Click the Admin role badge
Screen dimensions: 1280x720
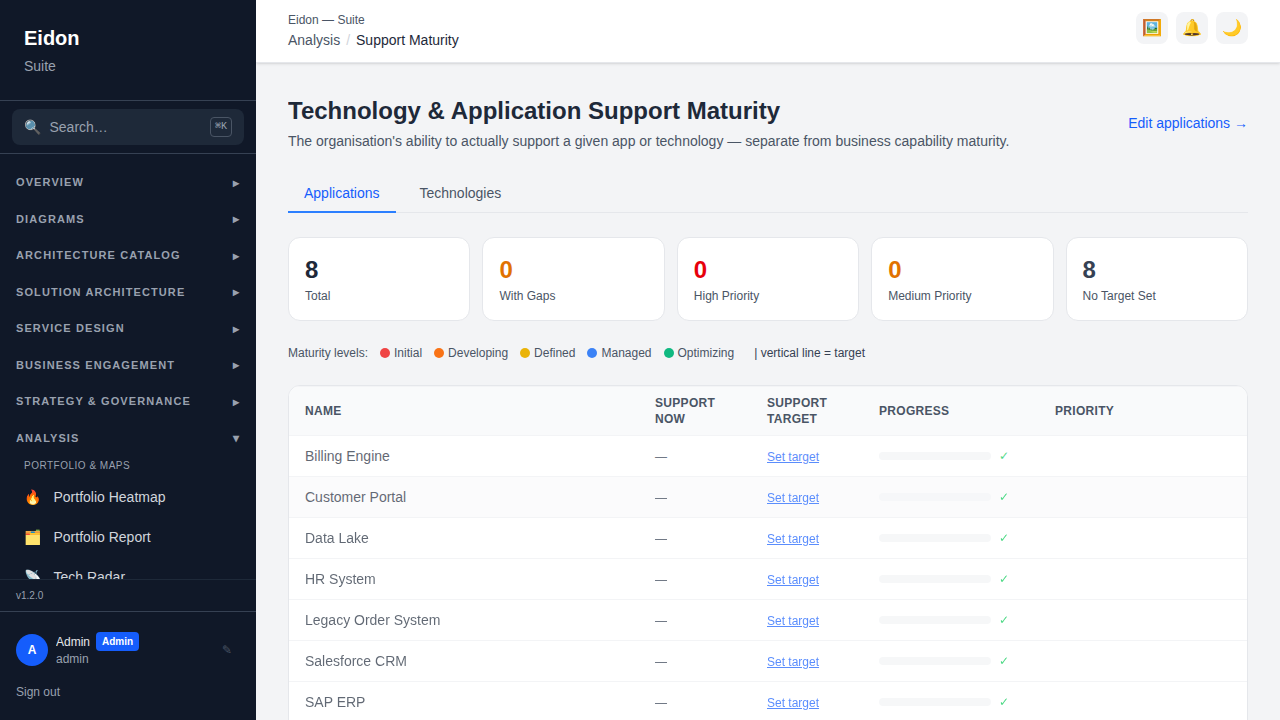tap(117, 642)
